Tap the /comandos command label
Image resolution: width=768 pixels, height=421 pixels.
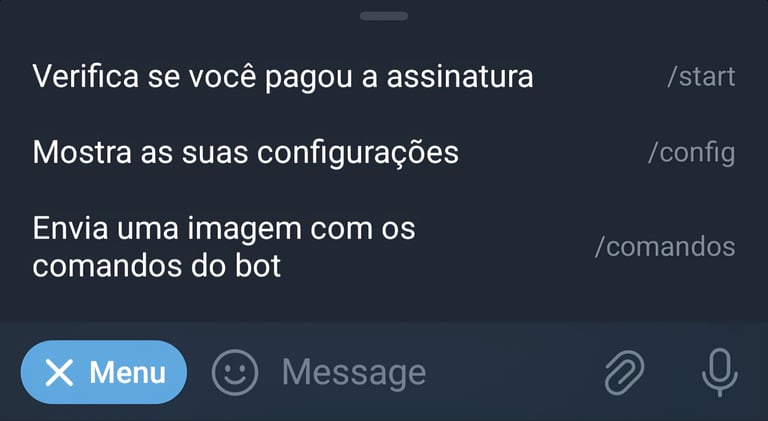(x=665, y=247)
